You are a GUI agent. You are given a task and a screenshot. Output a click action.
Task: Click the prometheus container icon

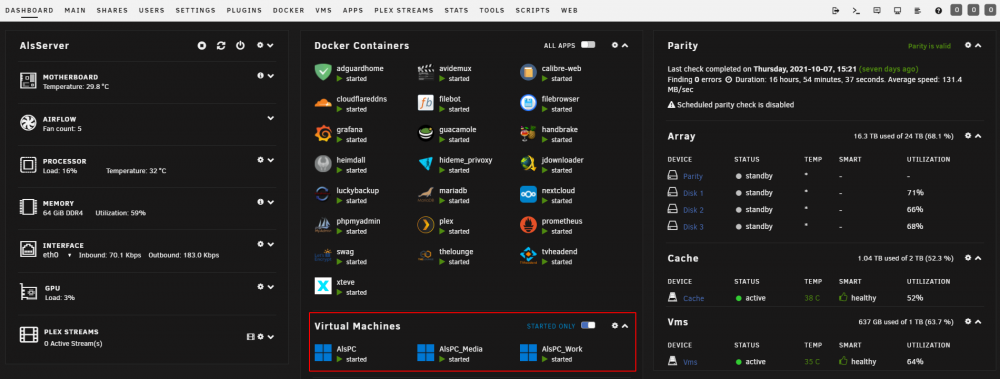pyautogui.click(x=528, y=225)
